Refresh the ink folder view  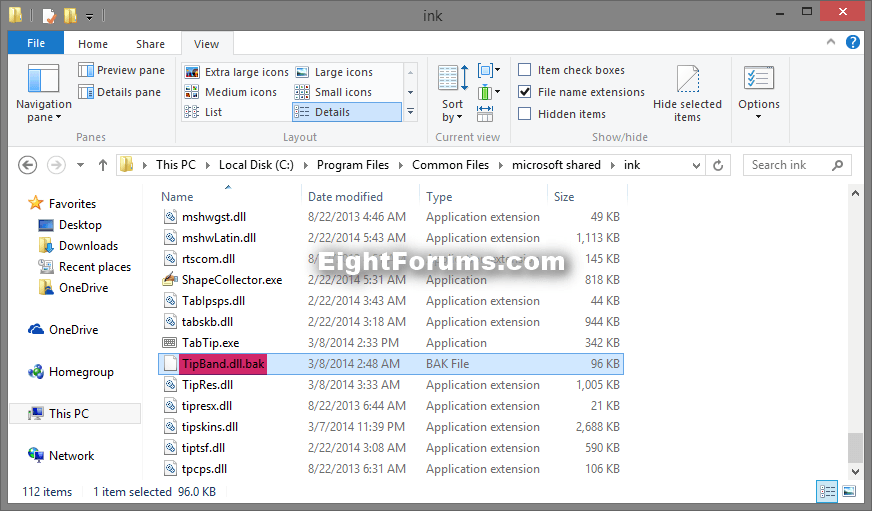tap(718, 165)
